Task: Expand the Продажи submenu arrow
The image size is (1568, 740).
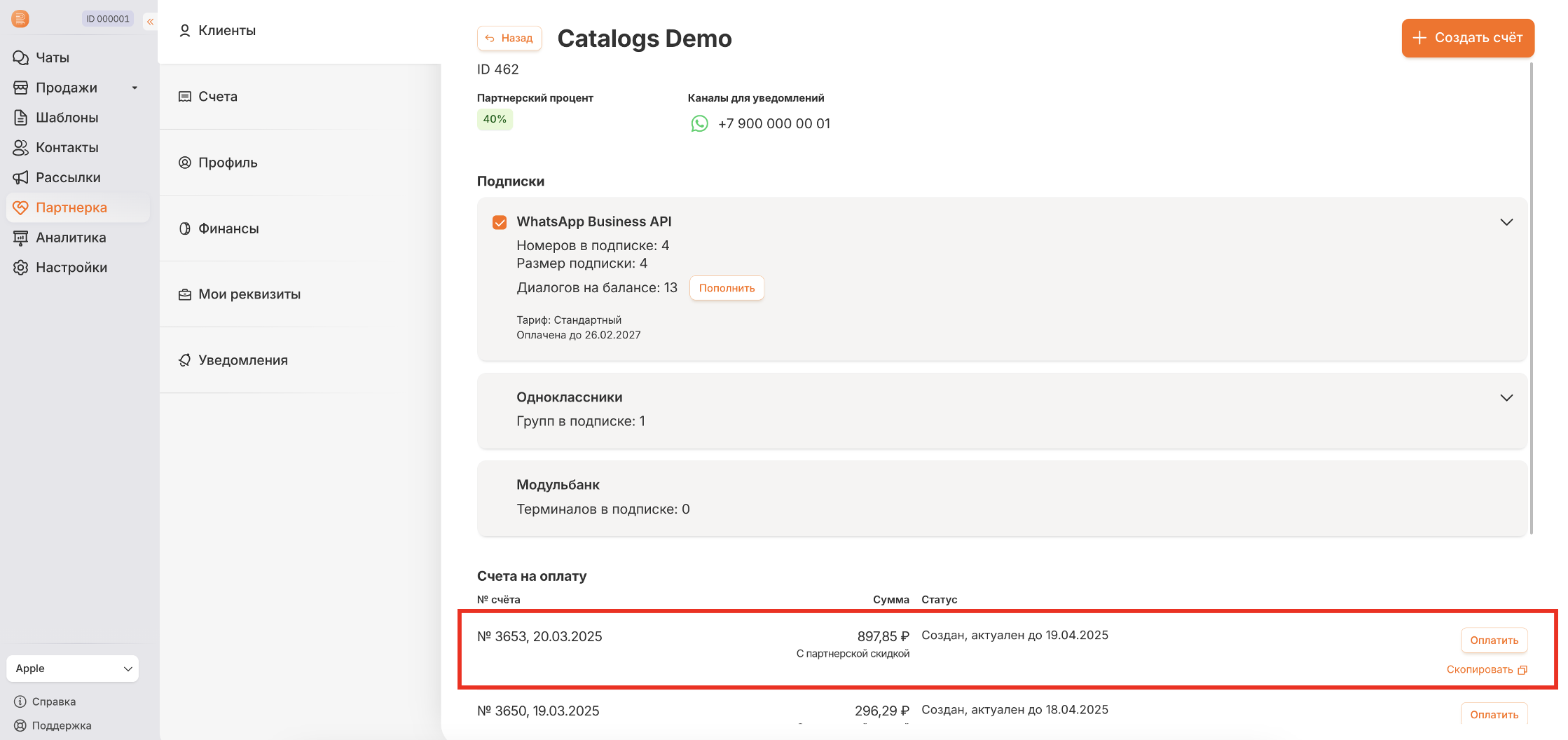Action: [x=135, y=88]
